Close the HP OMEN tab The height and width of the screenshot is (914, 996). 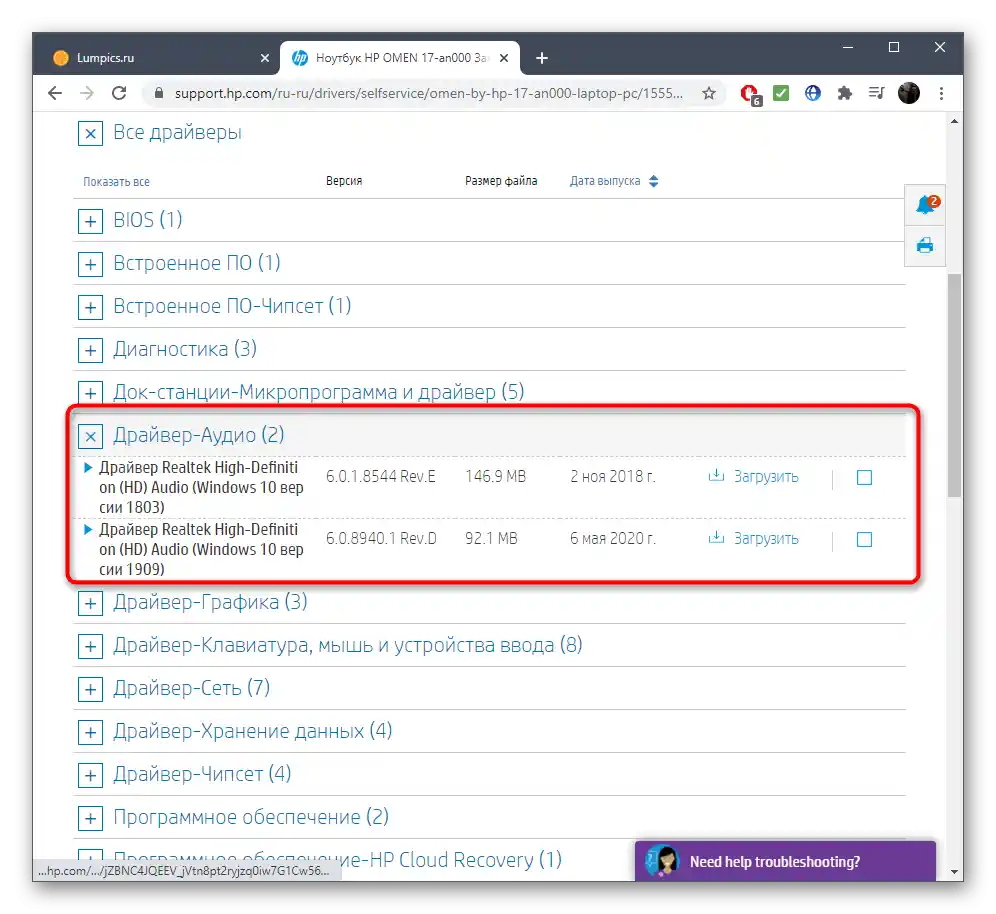tap(504, 58)
